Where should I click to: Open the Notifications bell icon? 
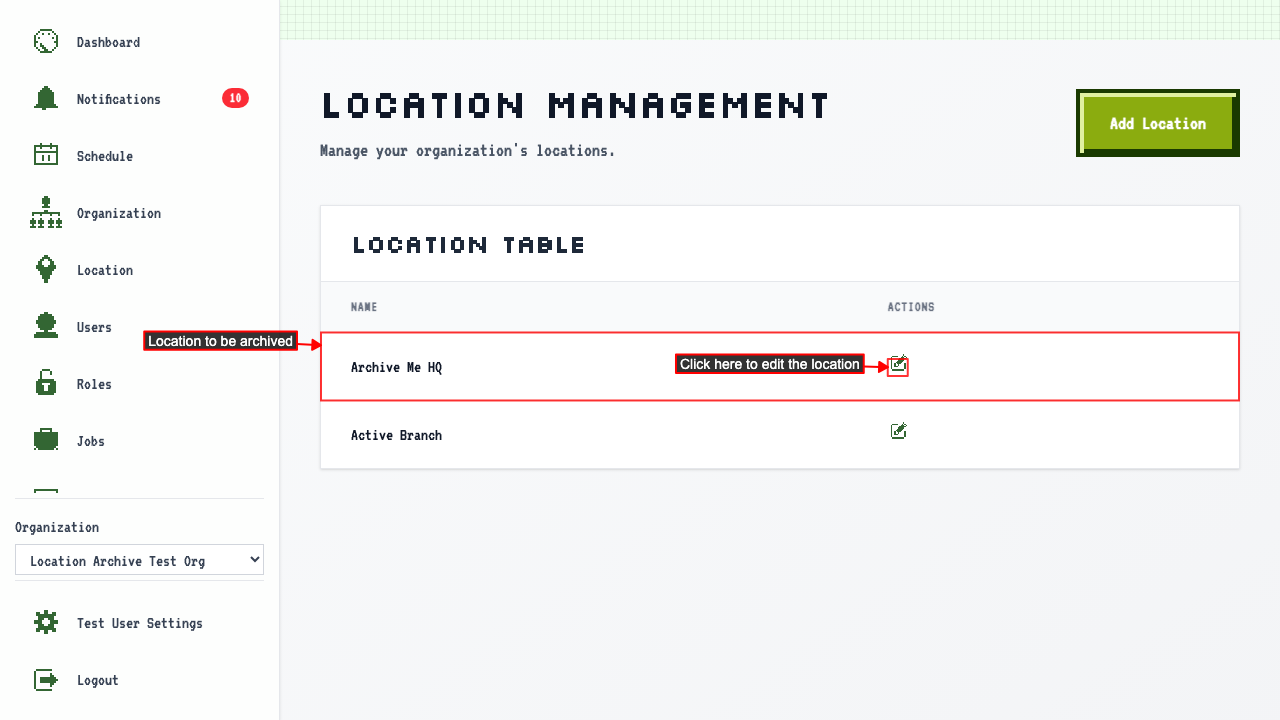click(46, 99)
